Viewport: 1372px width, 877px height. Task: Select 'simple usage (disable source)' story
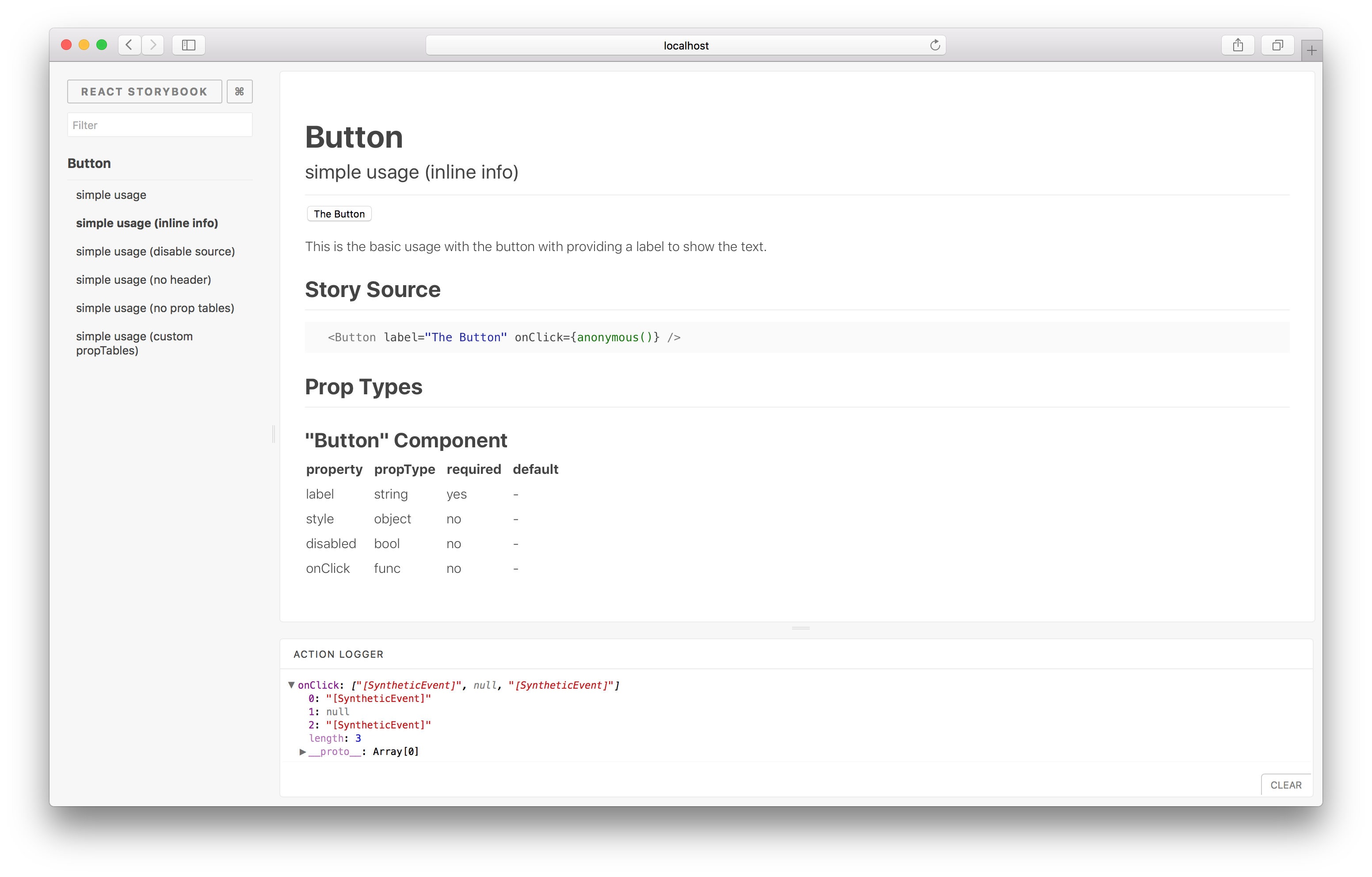(155, 251)
